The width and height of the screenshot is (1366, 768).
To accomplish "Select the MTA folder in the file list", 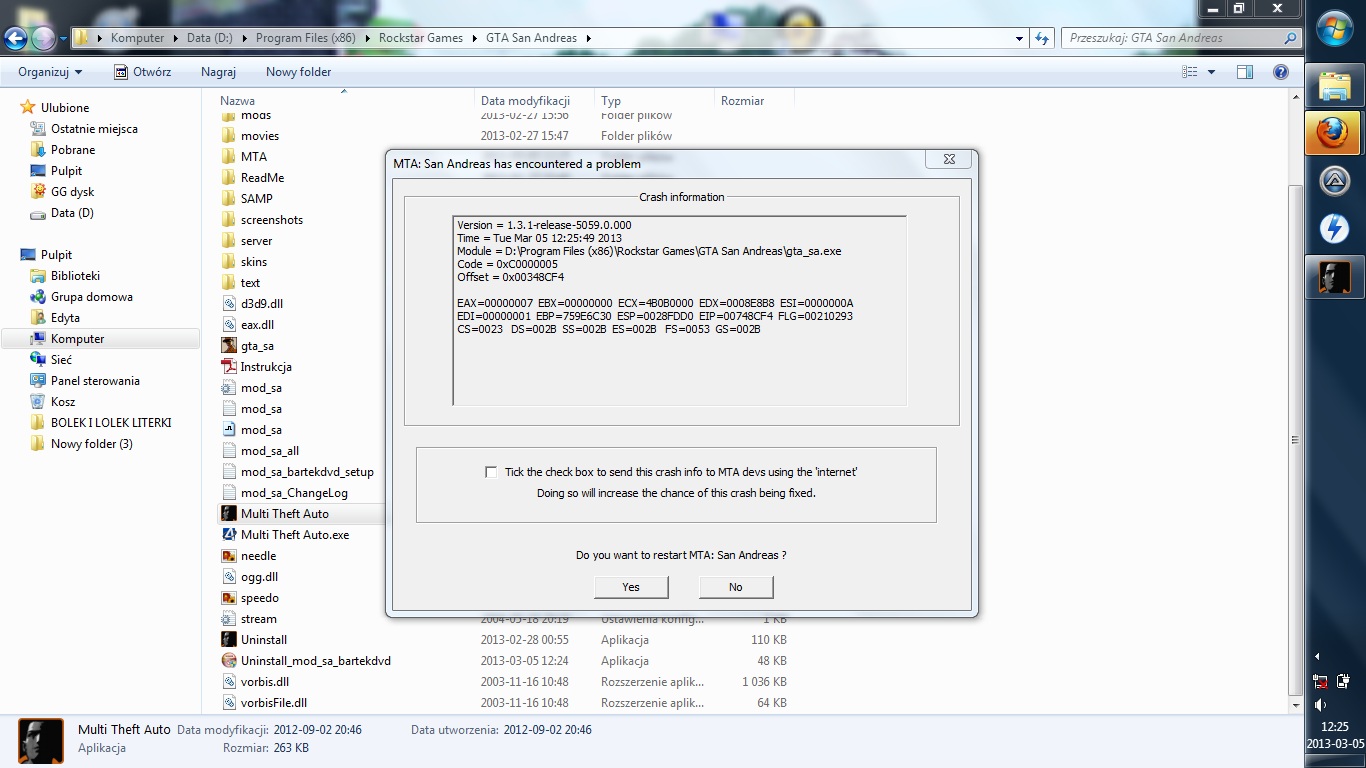I will click(253, 157).
